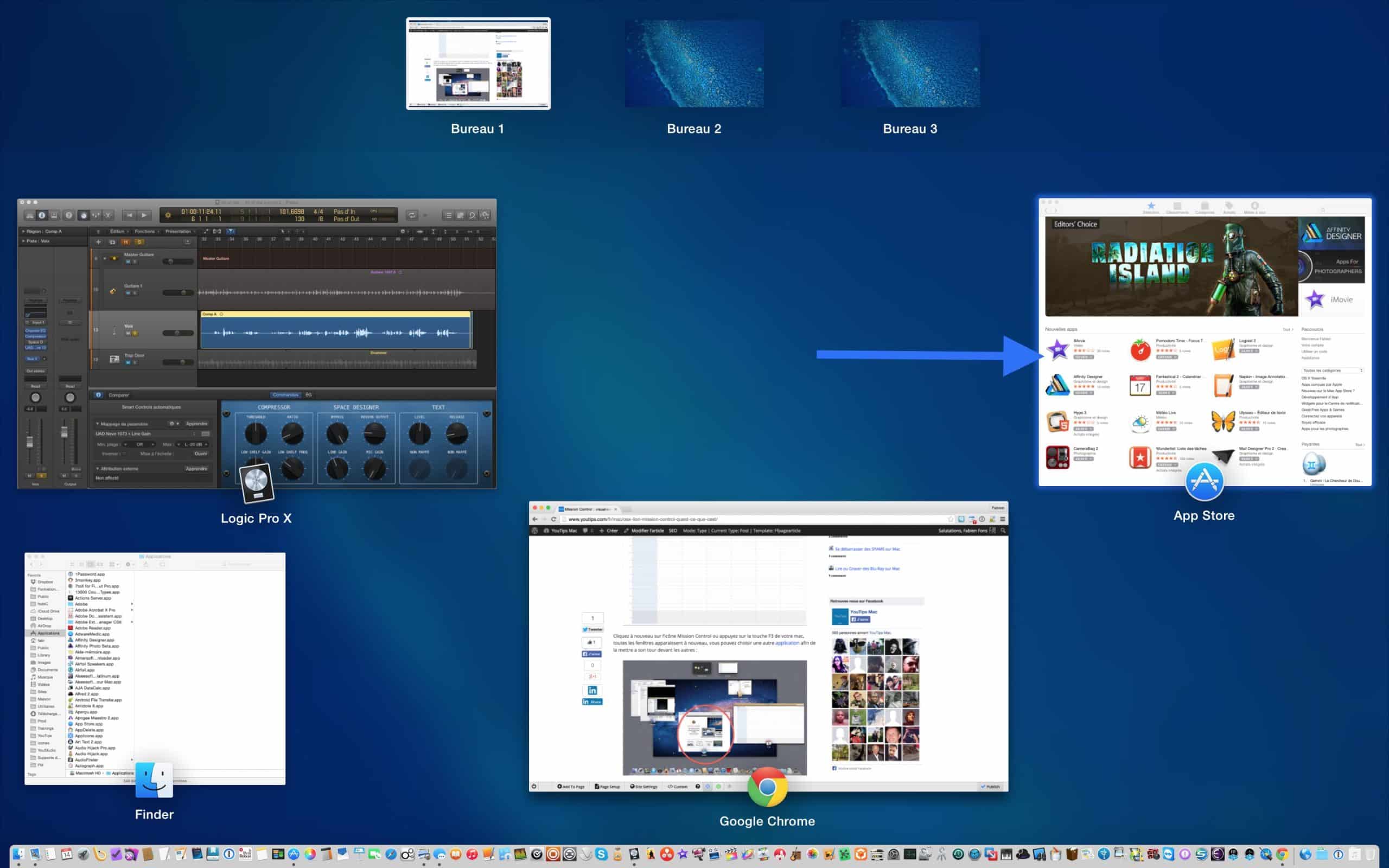Expand the Région : Comp A disclosure triangle
Viewport: 1389px width, 868px height.
pyautogui.click(x=23, y=231)
